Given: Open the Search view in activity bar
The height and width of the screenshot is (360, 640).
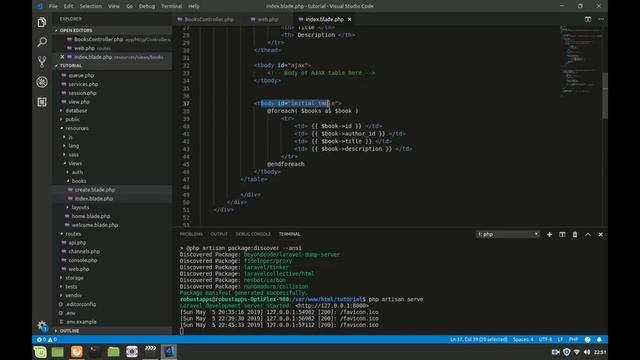Looking at the screenshot, I should click(42, 42).
